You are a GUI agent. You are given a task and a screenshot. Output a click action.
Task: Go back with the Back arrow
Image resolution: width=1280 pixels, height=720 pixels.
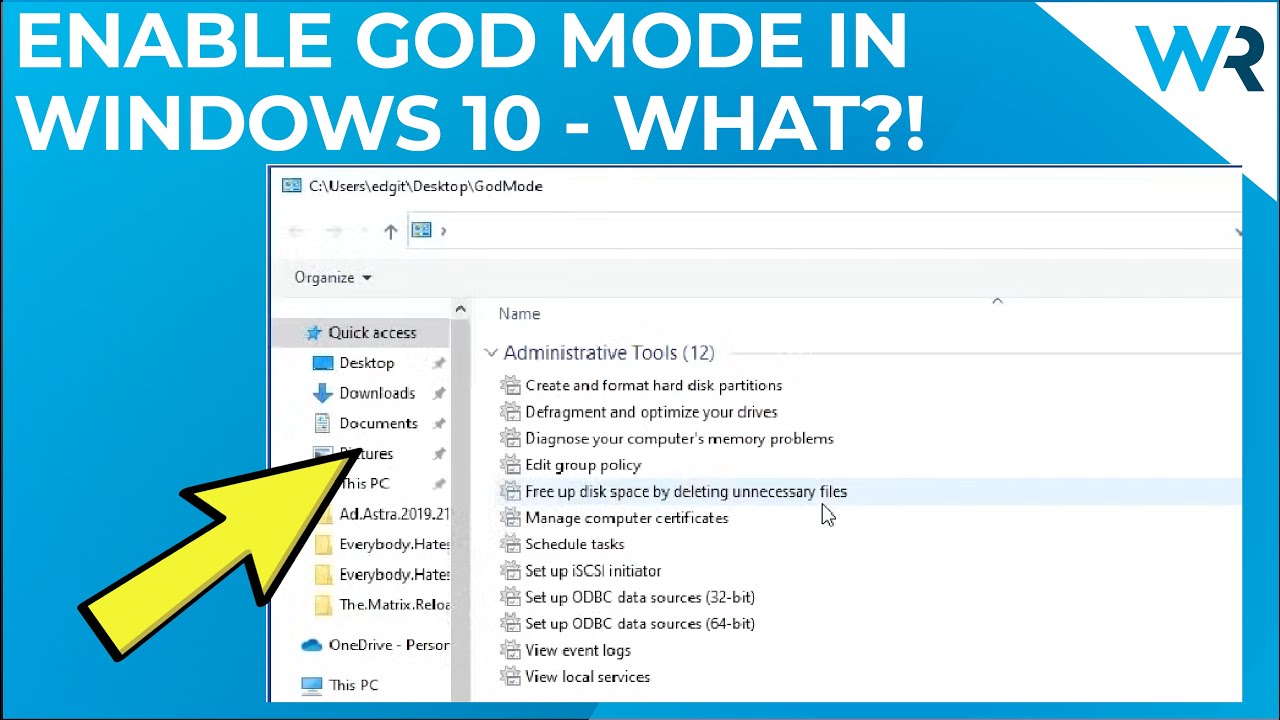click(296, 231)
